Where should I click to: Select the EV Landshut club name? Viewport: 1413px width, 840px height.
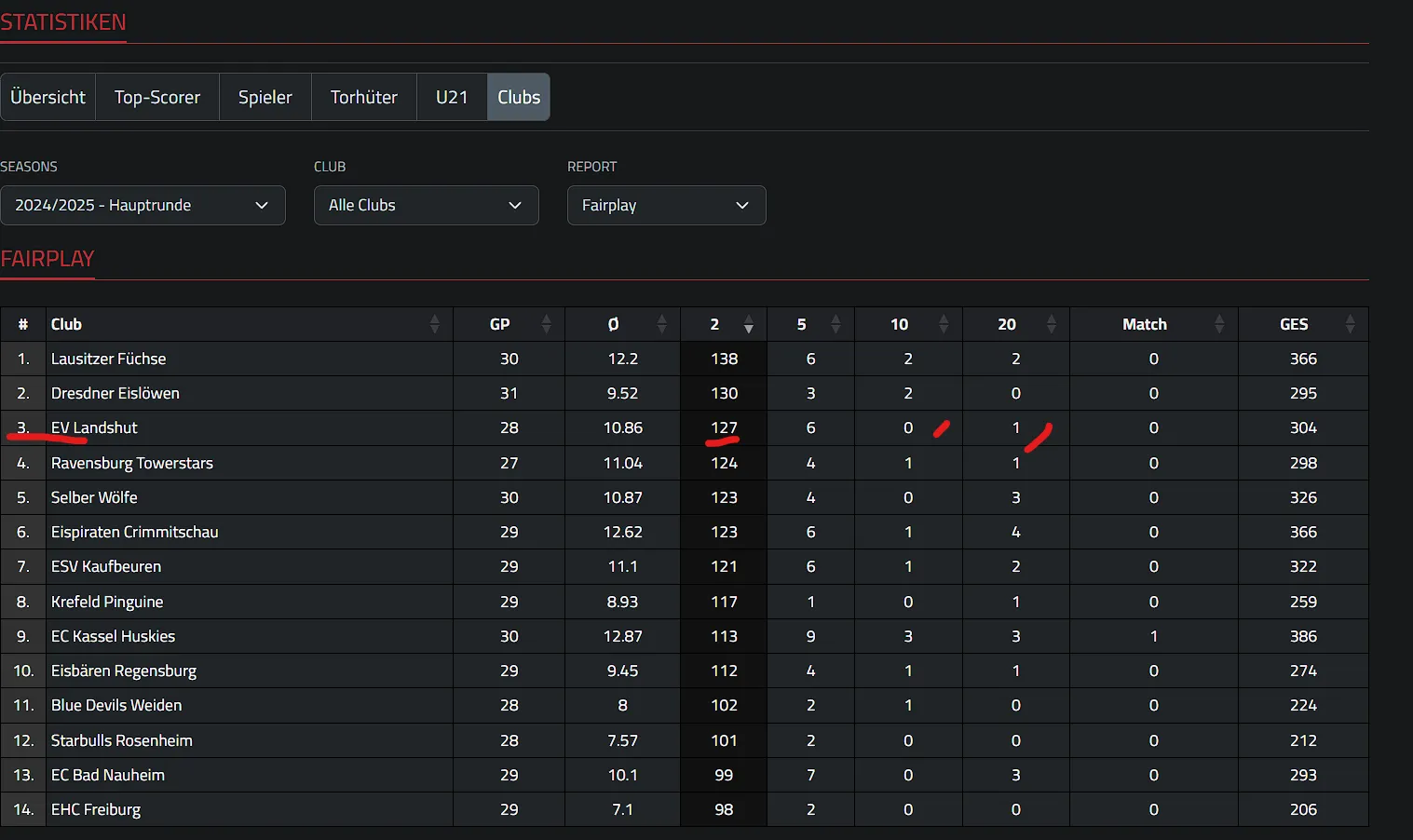click(94, 427)
